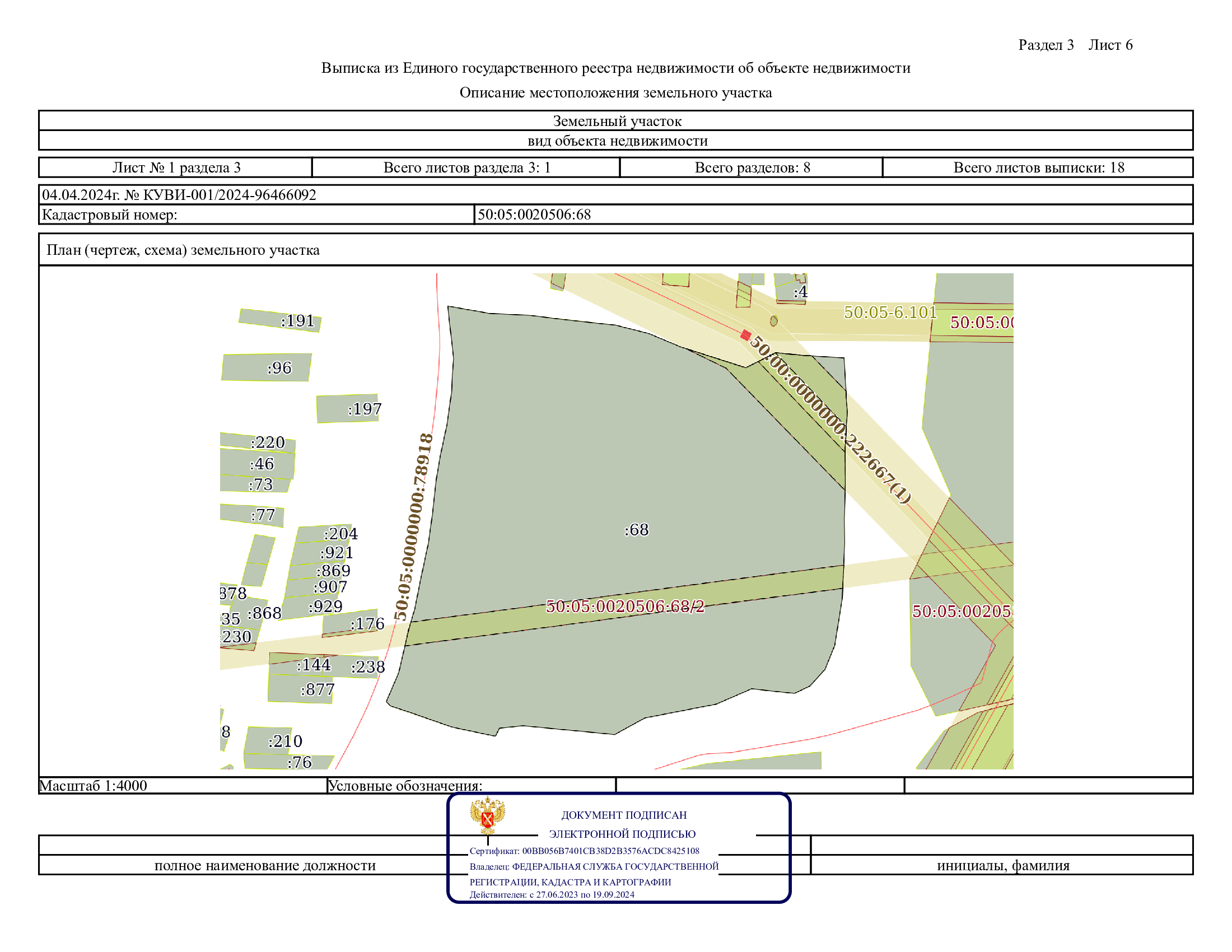Click parcel label :210

(x=285, y=741)
